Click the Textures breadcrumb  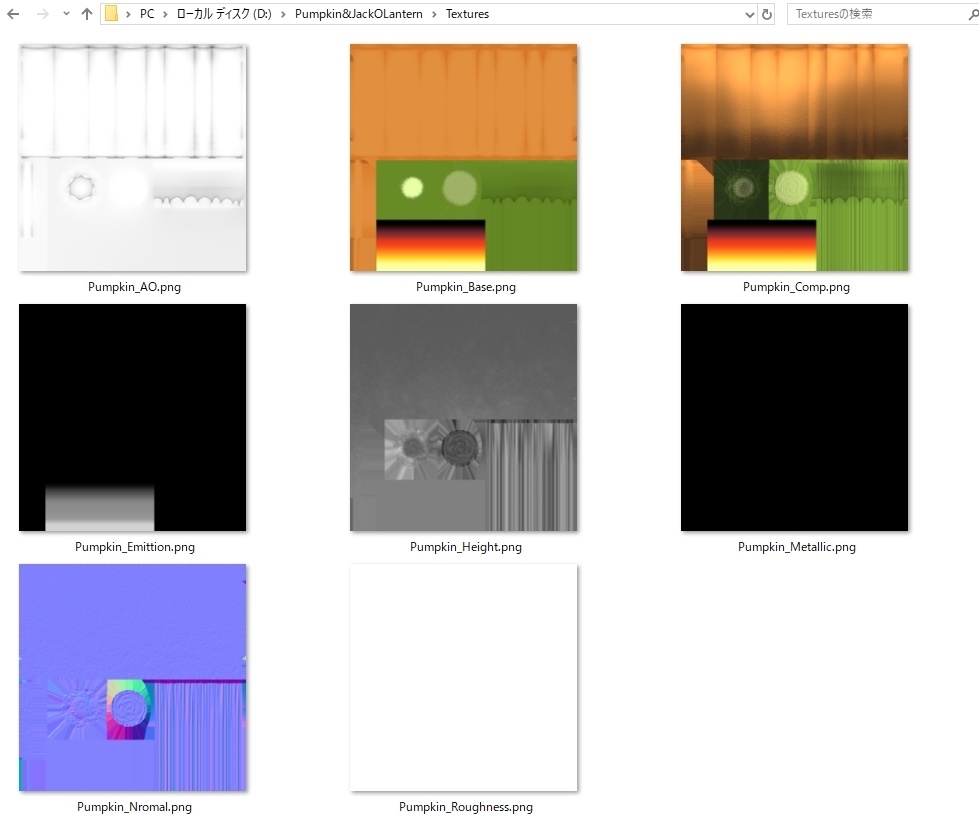pyautogui.click(x=467, y=14)
